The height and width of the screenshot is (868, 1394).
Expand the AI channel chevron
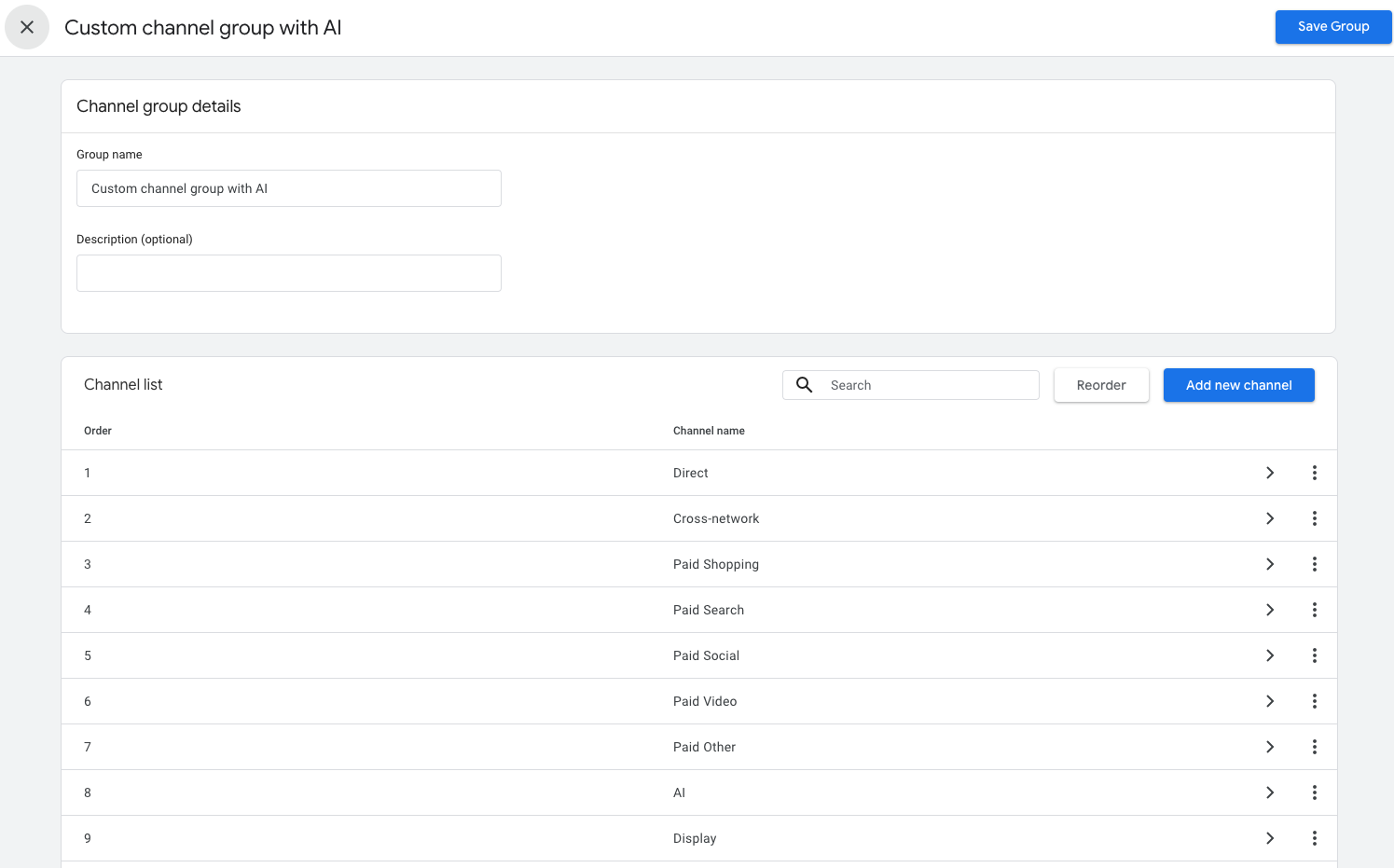pyautogui.click(x=1270, y=792)
